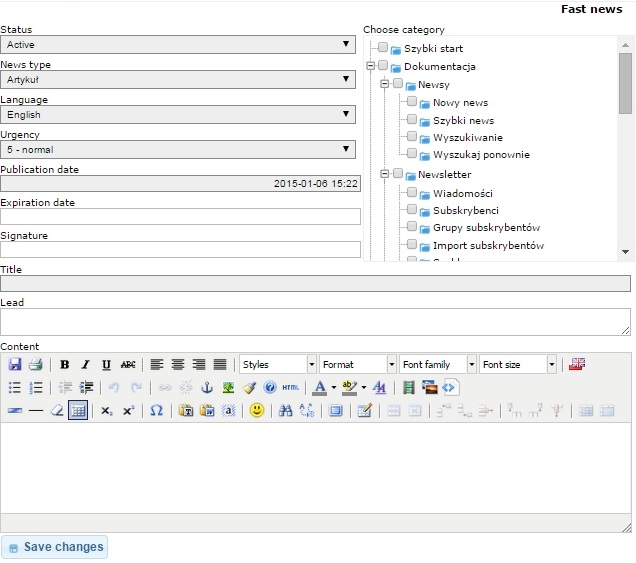Collapse the Newsy tree node

(385, 84)
